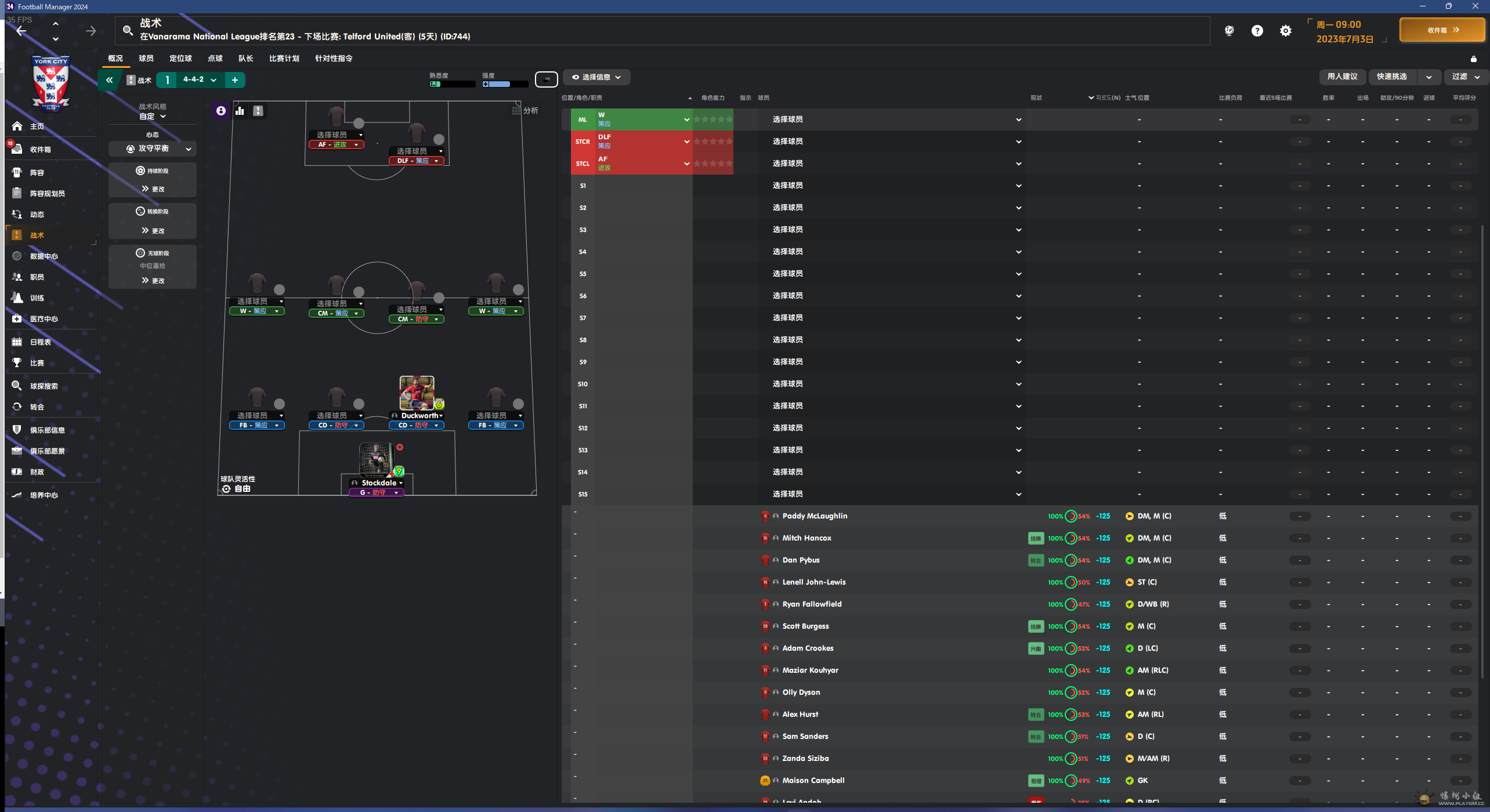Open the settings gear icon
The image size is (1490, 812).
pos(1286,31)
